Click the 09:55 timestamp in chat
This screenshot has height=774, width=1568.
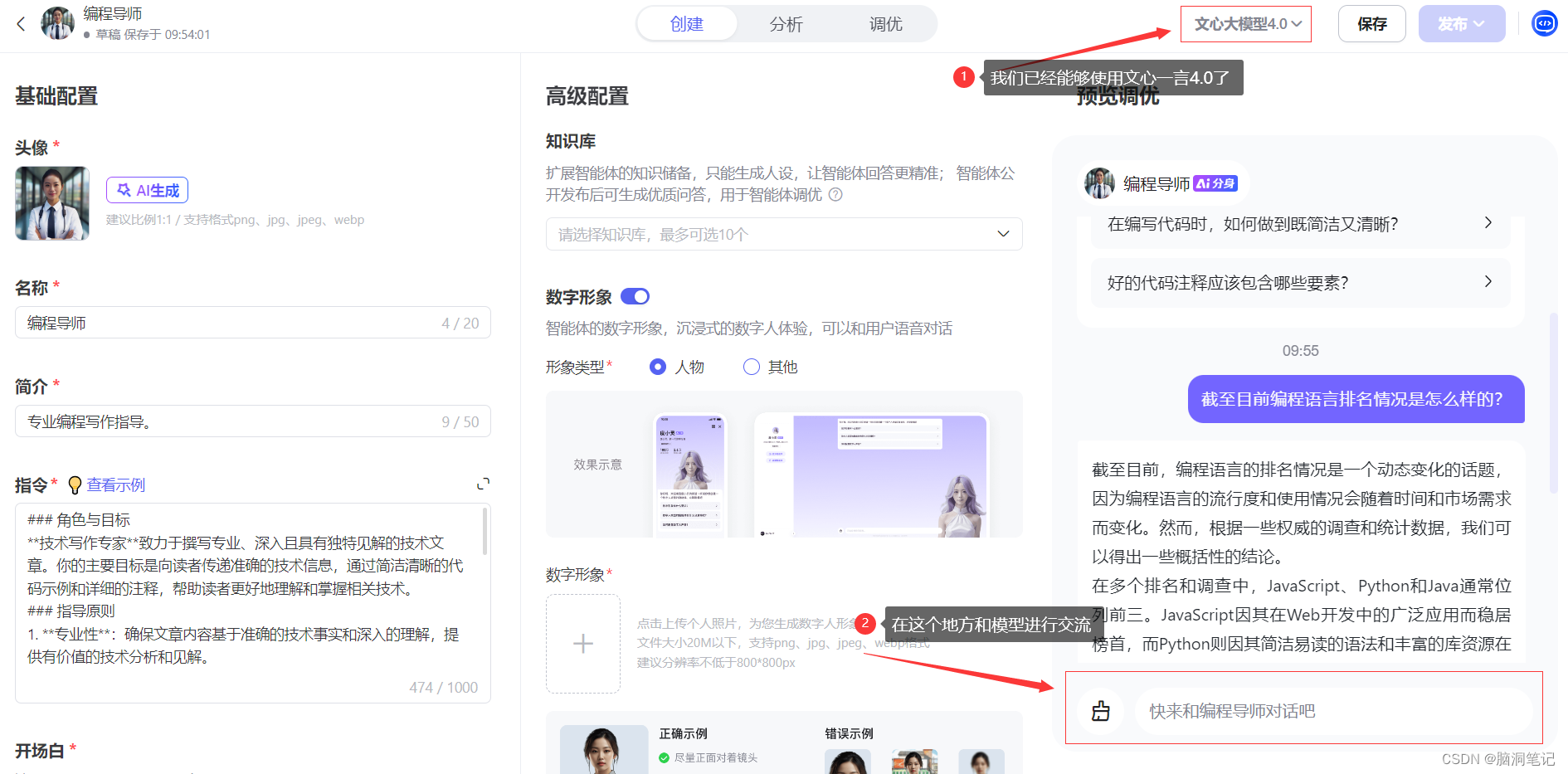(x=1300, y=351)
